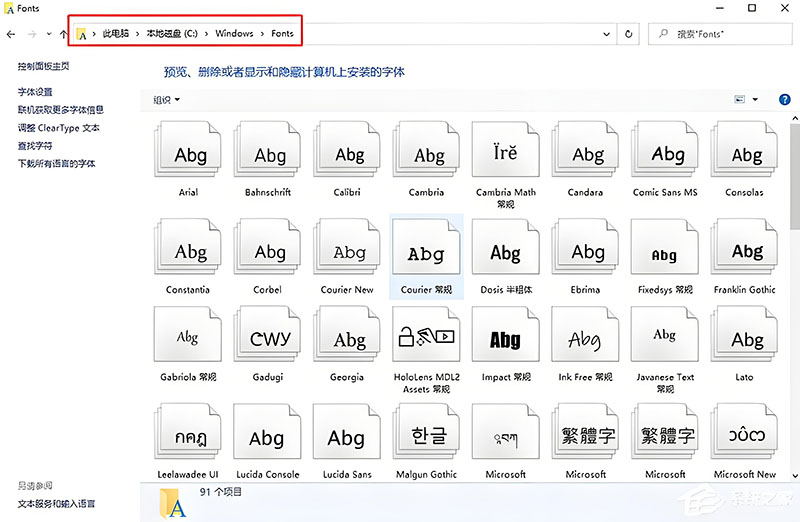Viewport: 800px width, 522px height.
Task: Open the view options dropdown arrow
Action: coord(755,100)
